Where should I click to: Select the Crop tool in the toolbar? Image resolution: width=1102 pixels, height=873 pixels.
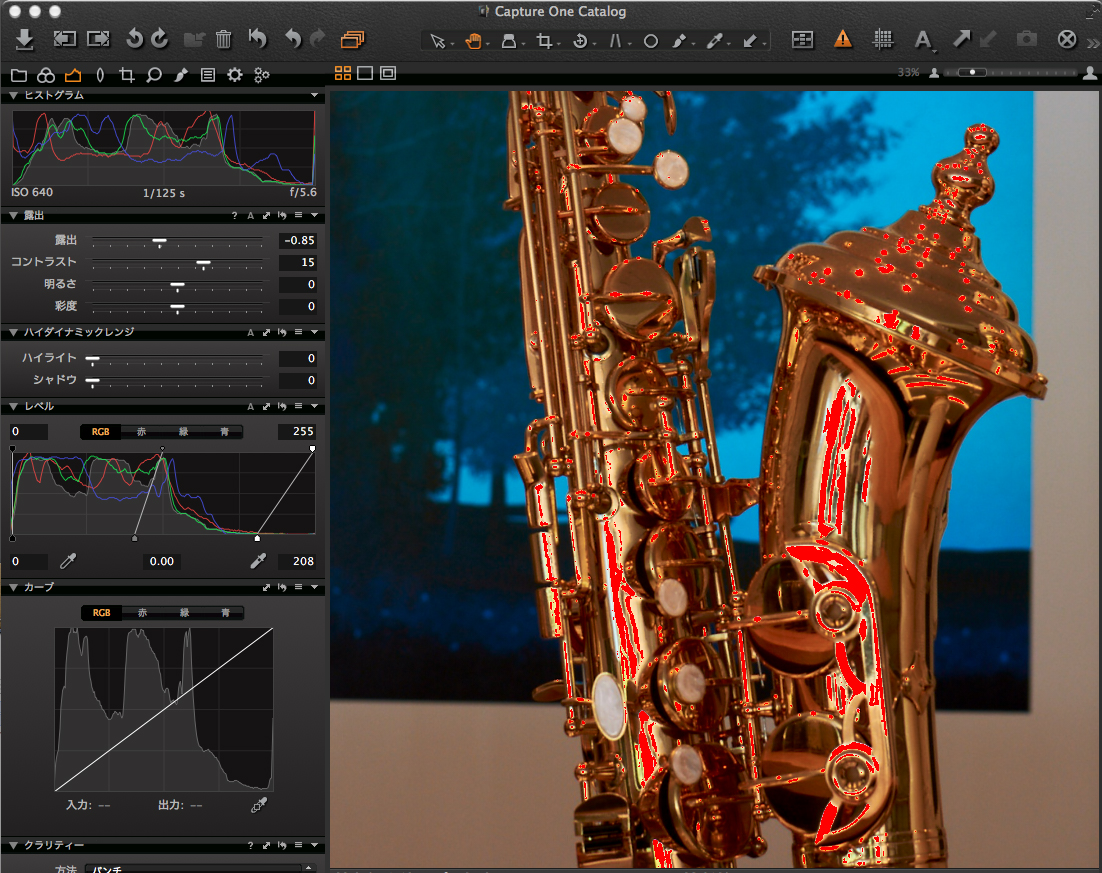pos(544,41)
